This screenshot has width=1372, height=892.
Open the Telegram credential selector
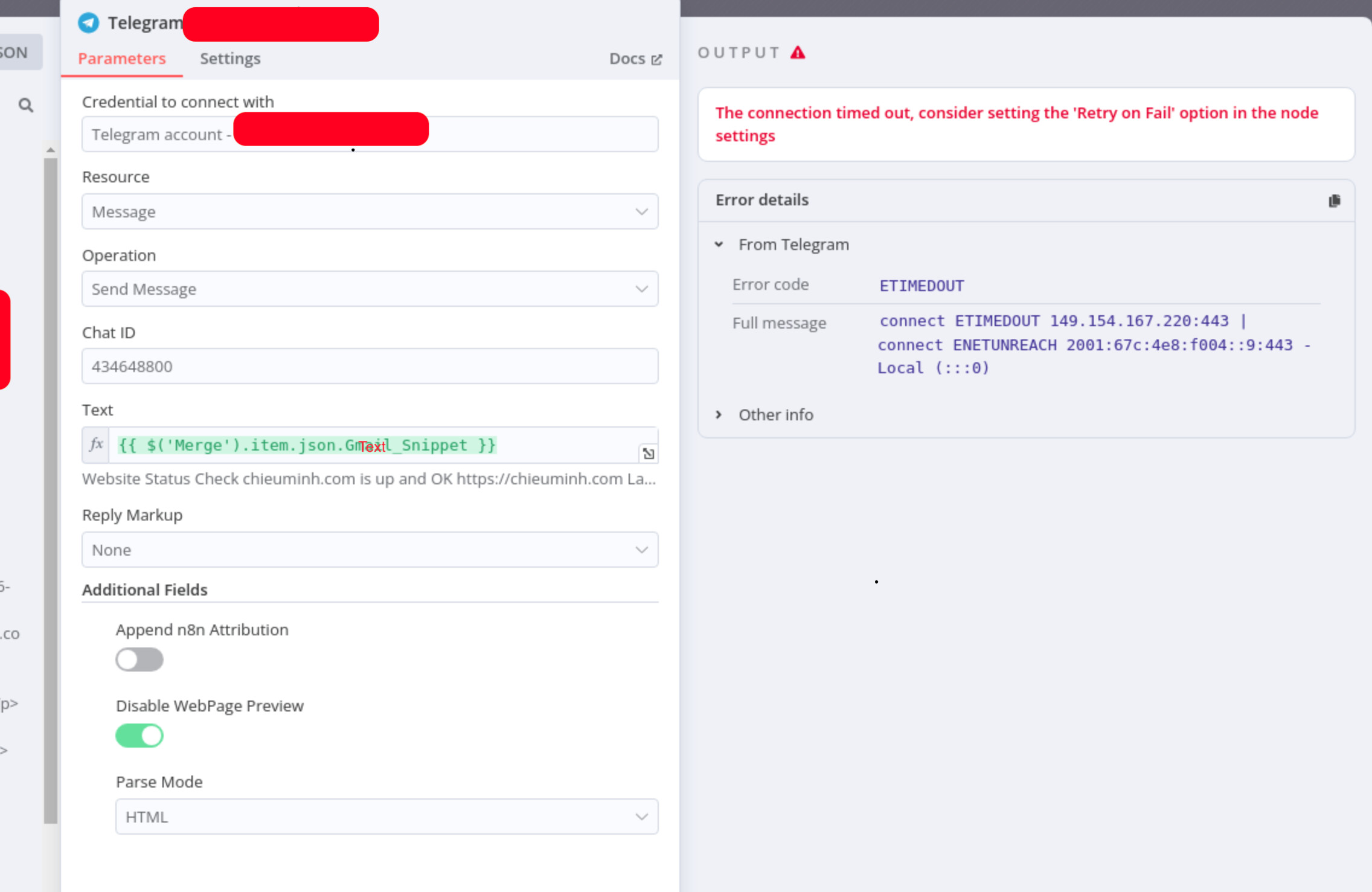(x=370, y=134)
